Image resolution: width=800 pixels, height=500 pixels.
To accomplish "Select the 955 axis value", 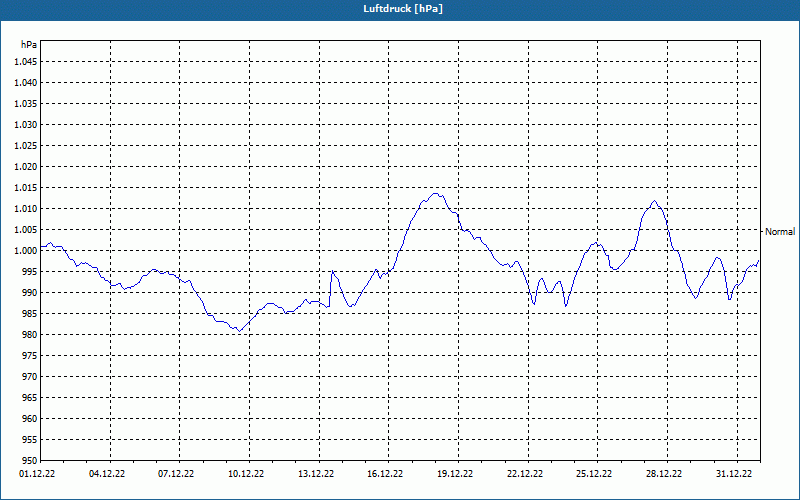I will tap(30, 440).
